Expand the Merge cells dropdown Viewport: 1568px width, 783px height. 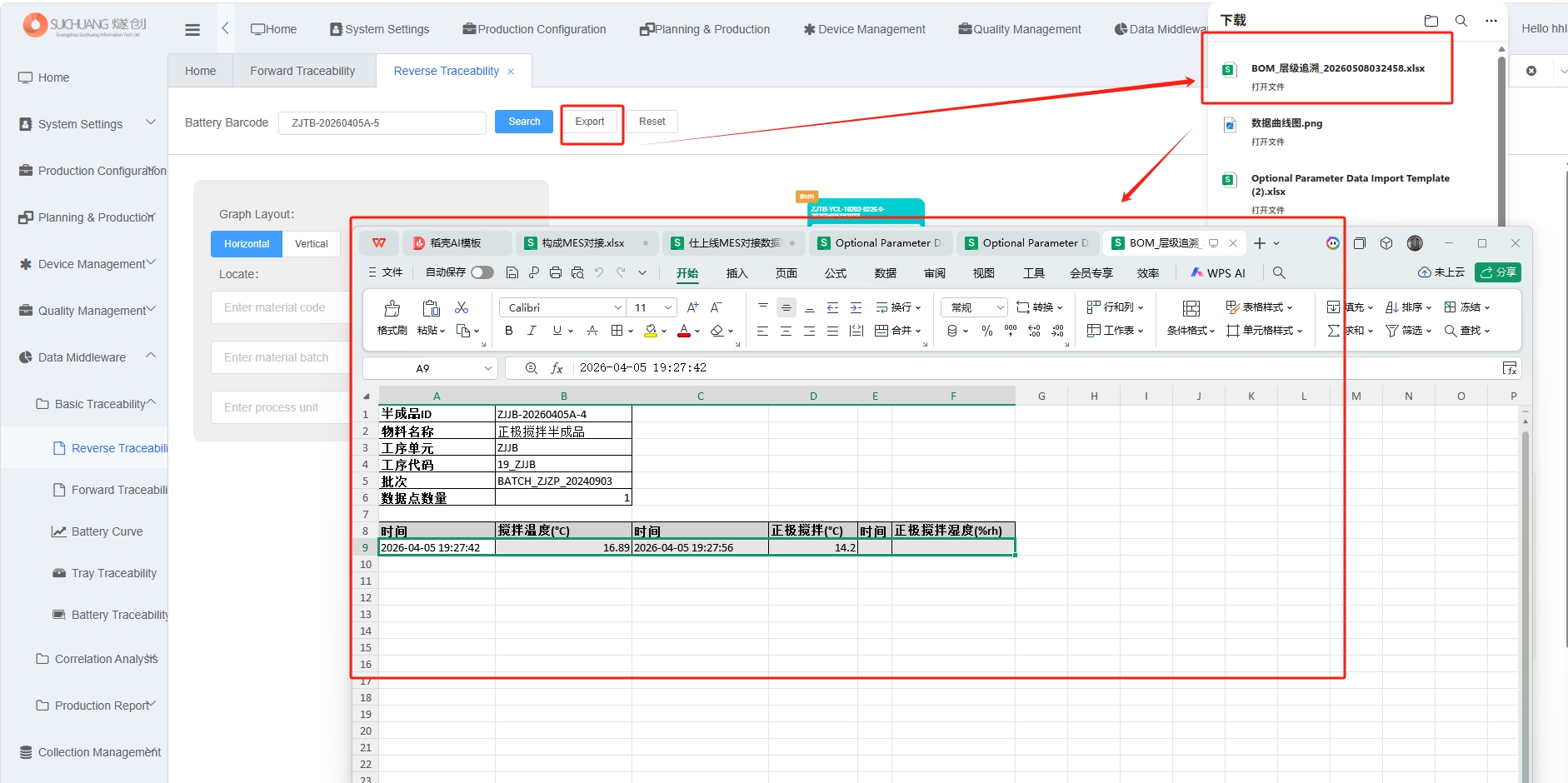coord(918,332)
